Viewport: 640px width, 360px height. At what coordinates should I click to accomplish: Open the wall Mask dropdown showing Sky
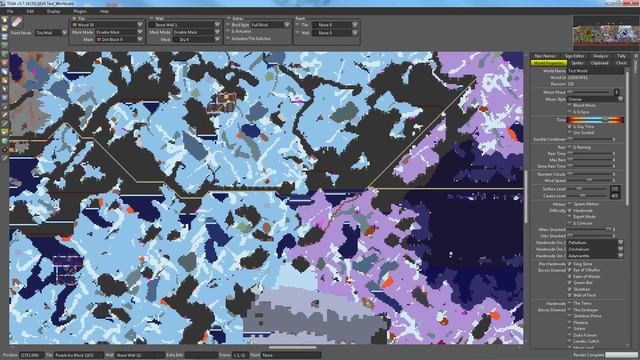click(196, 39)
